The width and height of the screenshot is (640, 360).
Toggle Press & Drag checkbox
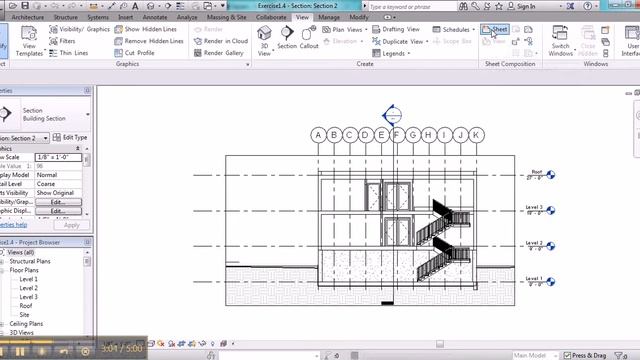click(567, 356)
